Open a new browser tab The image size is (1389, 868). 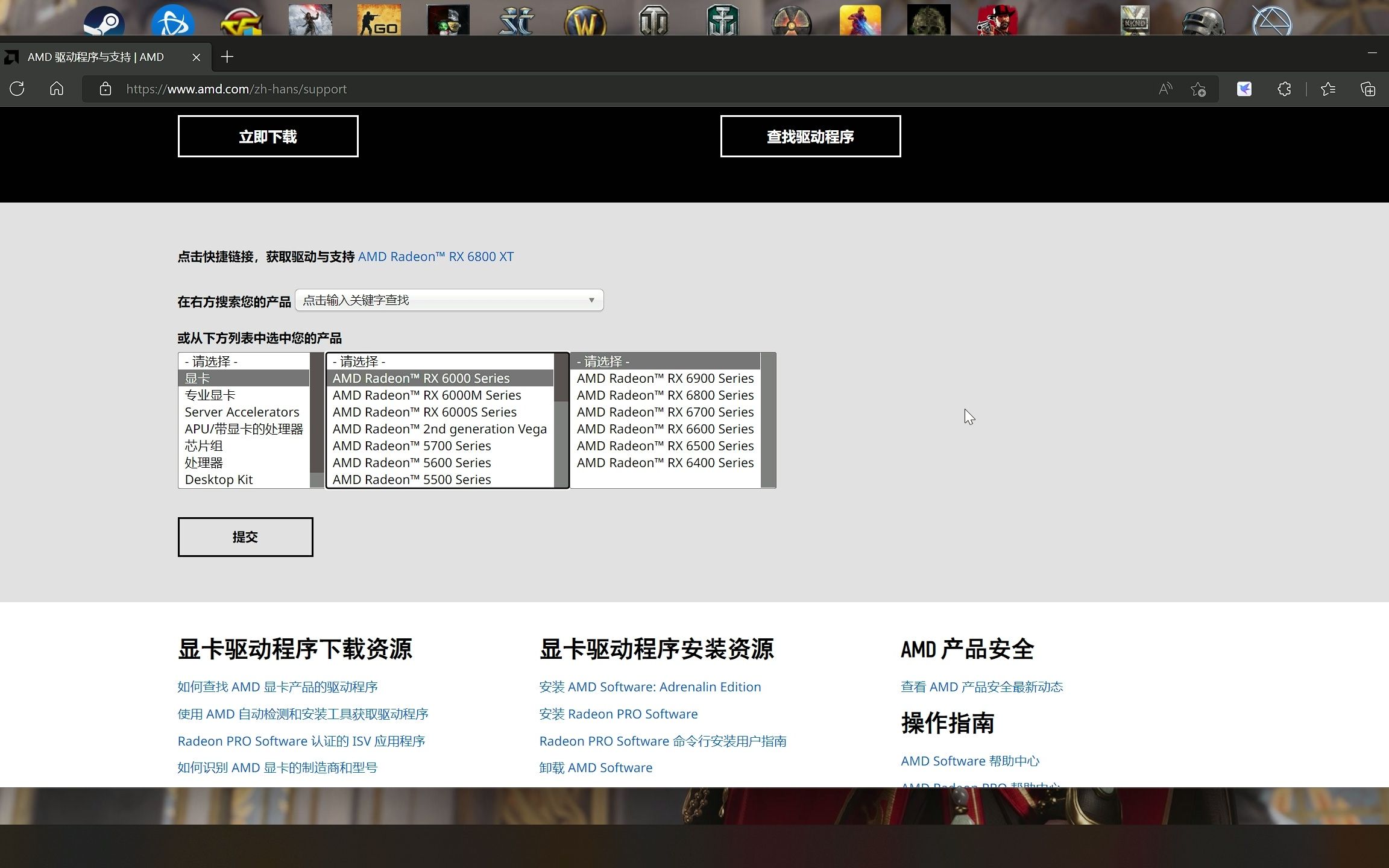click(x=227, y=57)
